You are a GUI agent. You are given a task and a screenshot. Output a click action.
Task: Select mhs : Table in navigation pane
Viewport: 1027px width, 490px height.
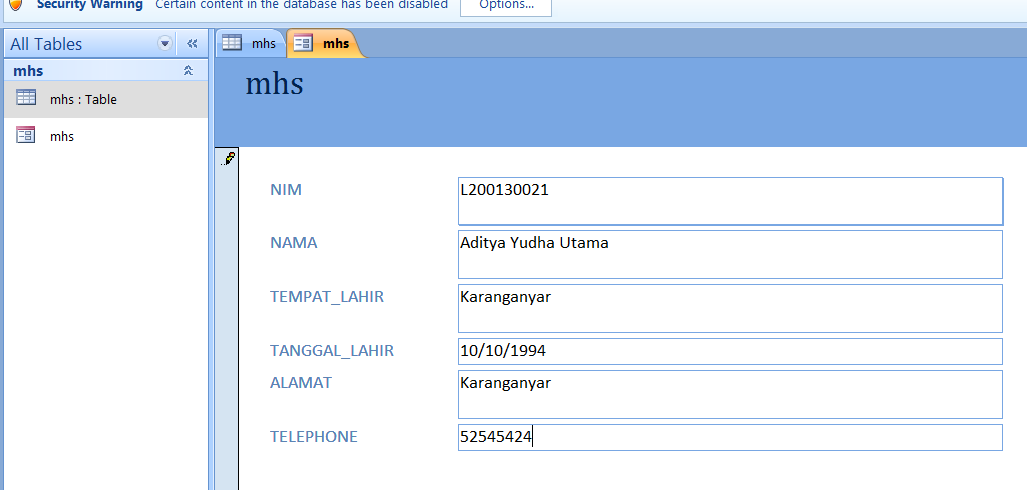coord(104,100)
